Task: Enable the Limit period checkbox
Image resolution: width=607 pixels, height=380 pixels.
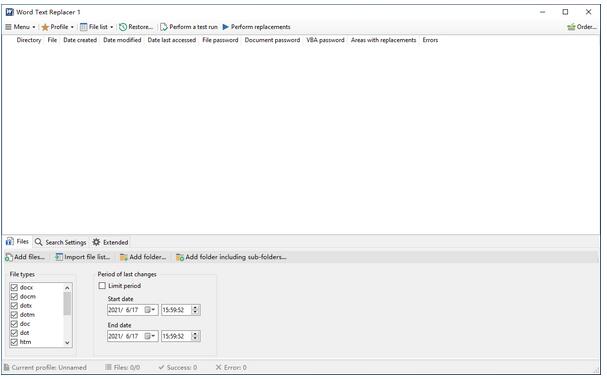Action: tap(102, 286)
